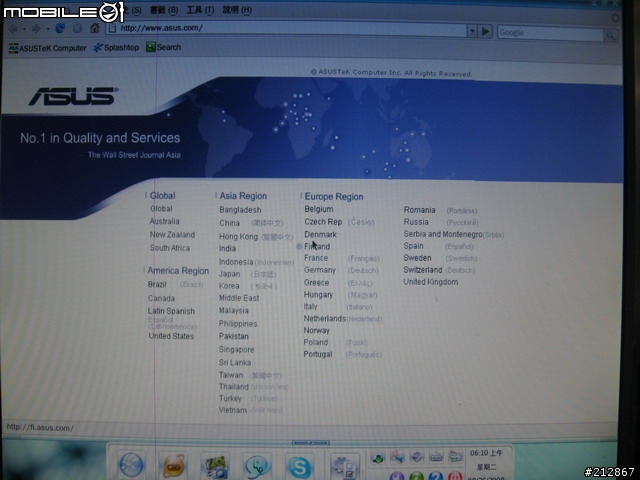
Task: Select the Middle East link
Action: point(239,298)
